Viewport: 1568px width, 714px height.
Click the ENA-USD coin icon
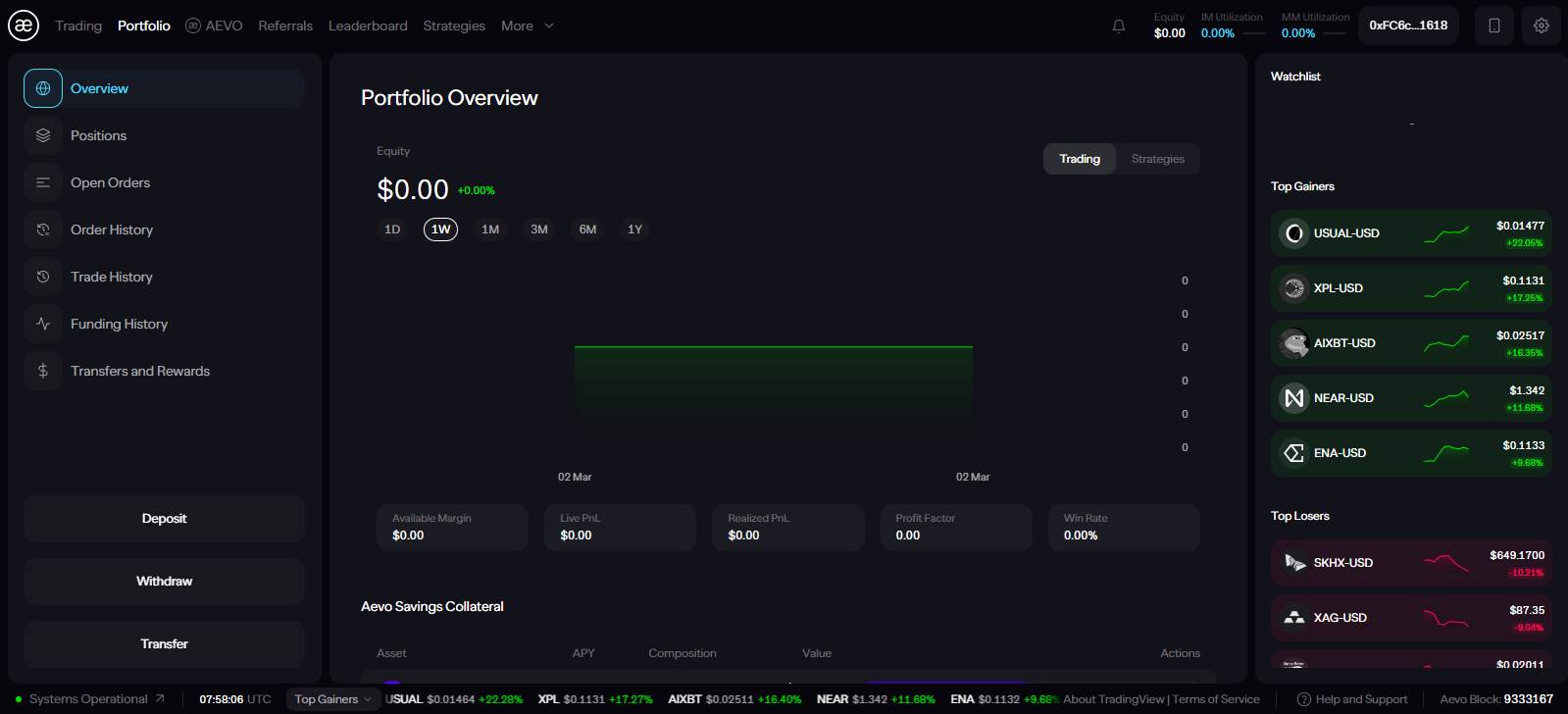1294,453
